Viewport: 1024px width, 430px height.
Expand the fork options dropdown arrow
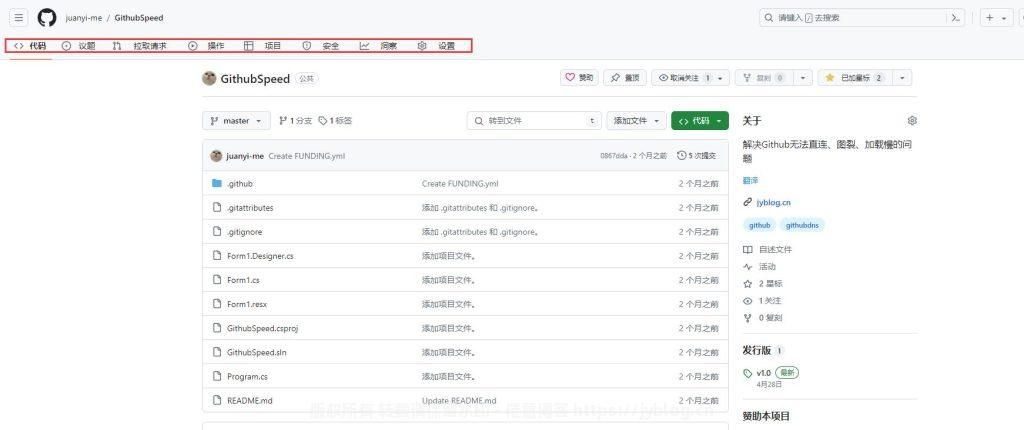tap(803, 78)
